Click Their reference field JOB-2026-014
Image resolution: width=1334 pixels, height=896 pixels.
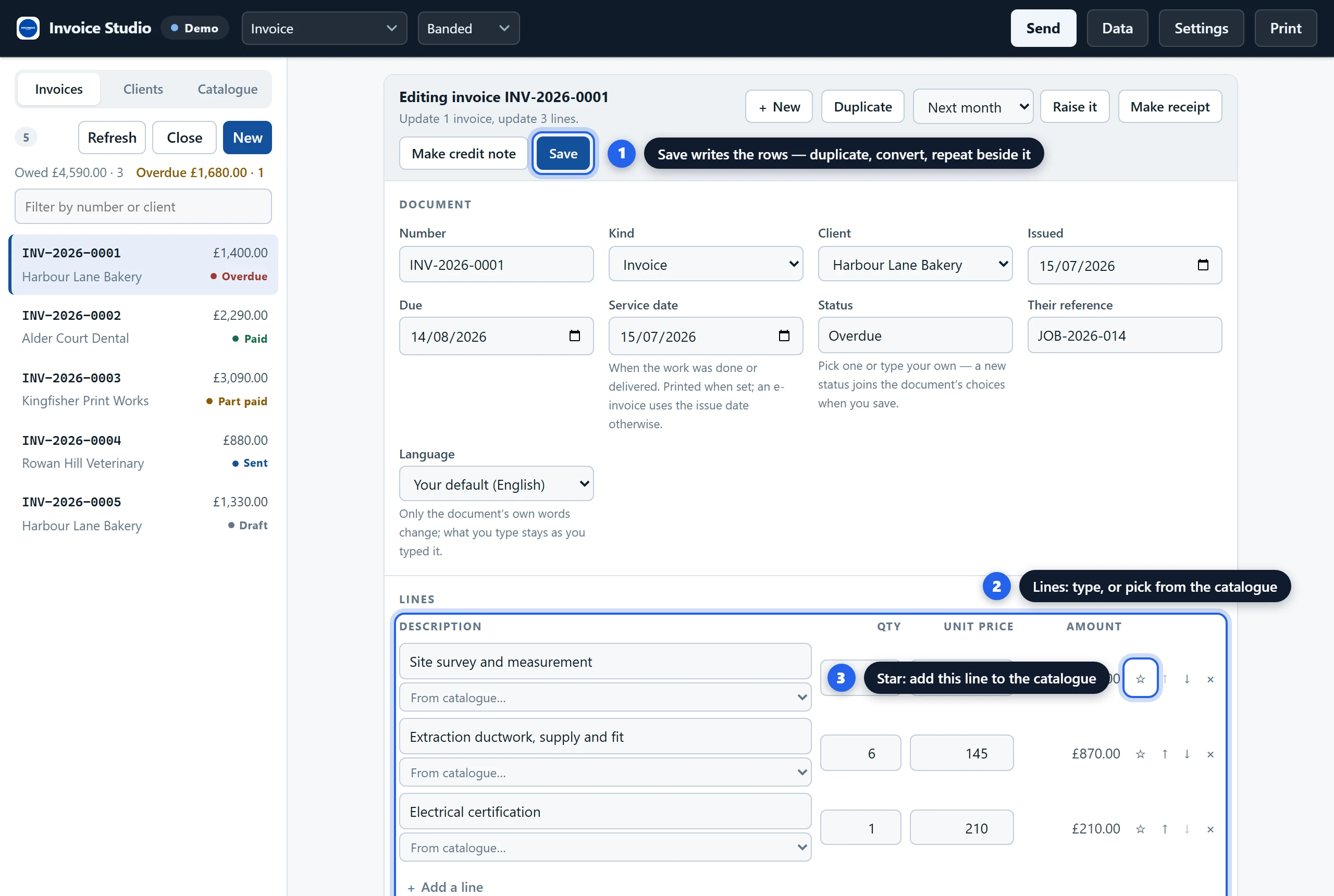point(1124,335)
